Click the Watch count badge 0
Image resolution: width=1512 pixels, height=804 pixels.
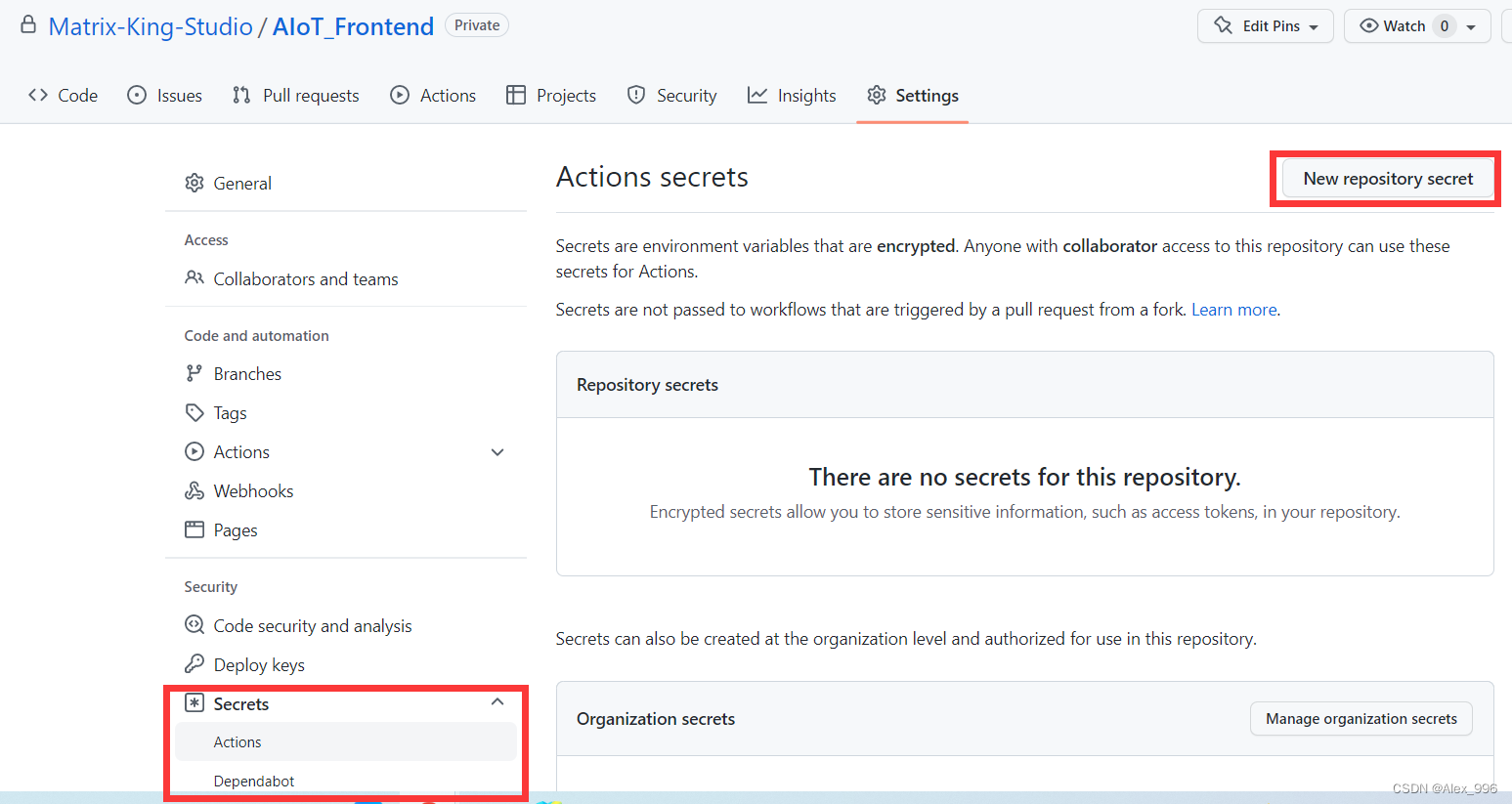point(1444,25)
